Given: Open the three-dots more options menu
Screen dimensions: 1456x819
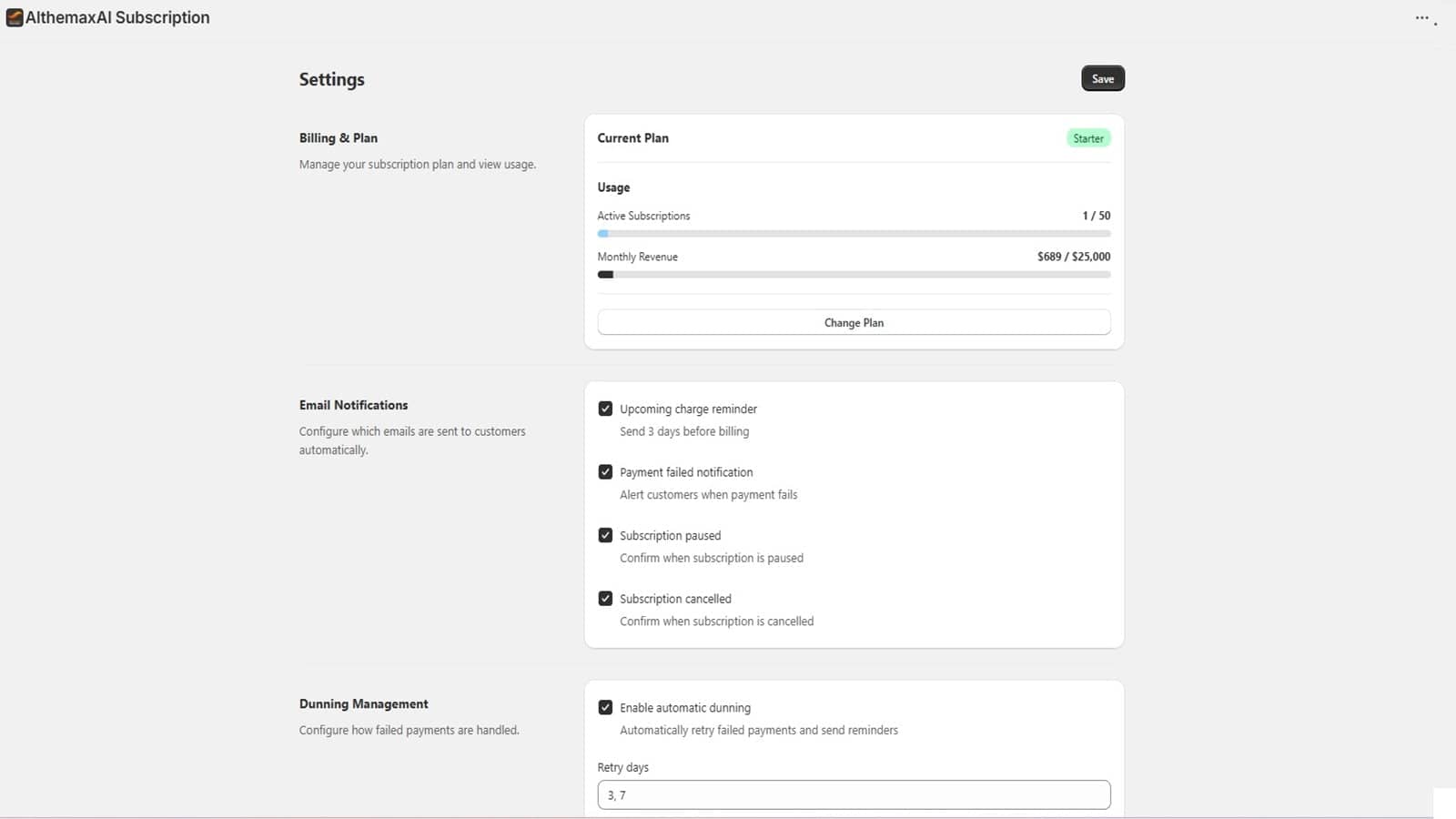Looking at the screenshot, I should point(1421,17).
